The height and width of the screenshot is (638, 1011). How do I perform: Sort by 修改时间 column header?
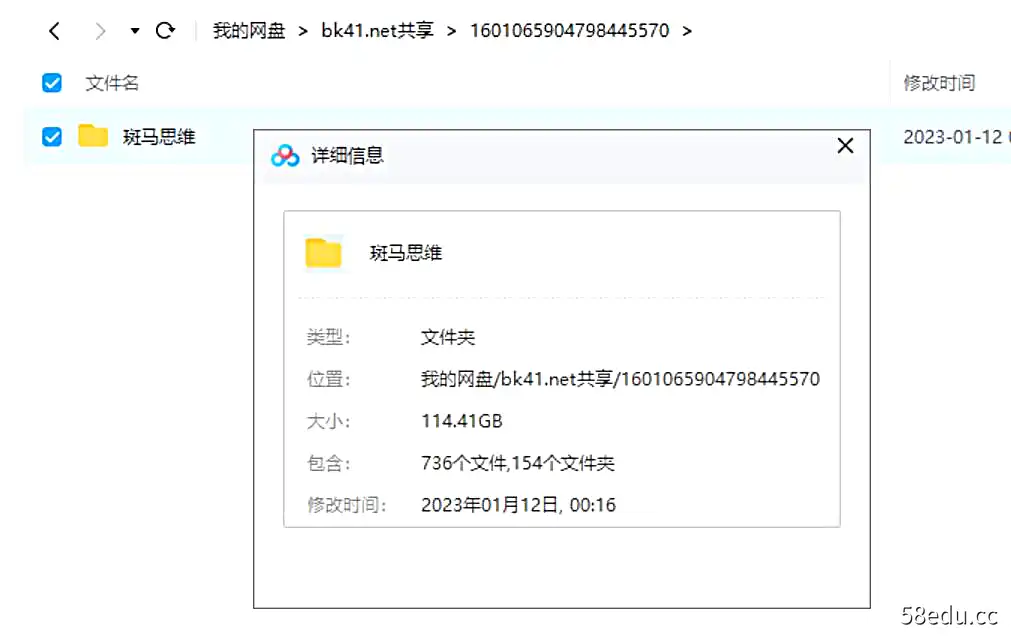tap(939, 83)
